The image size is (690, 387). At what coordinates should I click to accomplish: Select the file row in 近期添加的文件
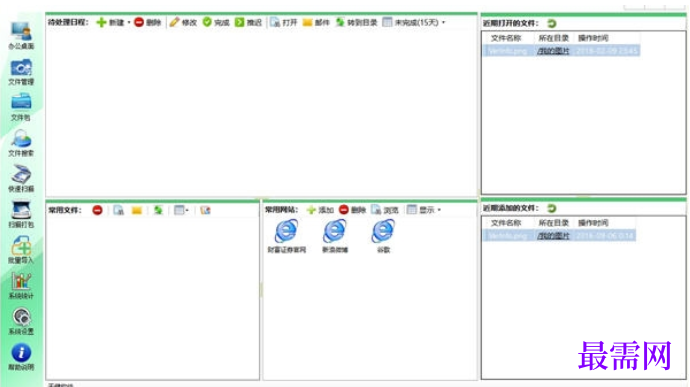pyautogui.click(x=559, y=236)
